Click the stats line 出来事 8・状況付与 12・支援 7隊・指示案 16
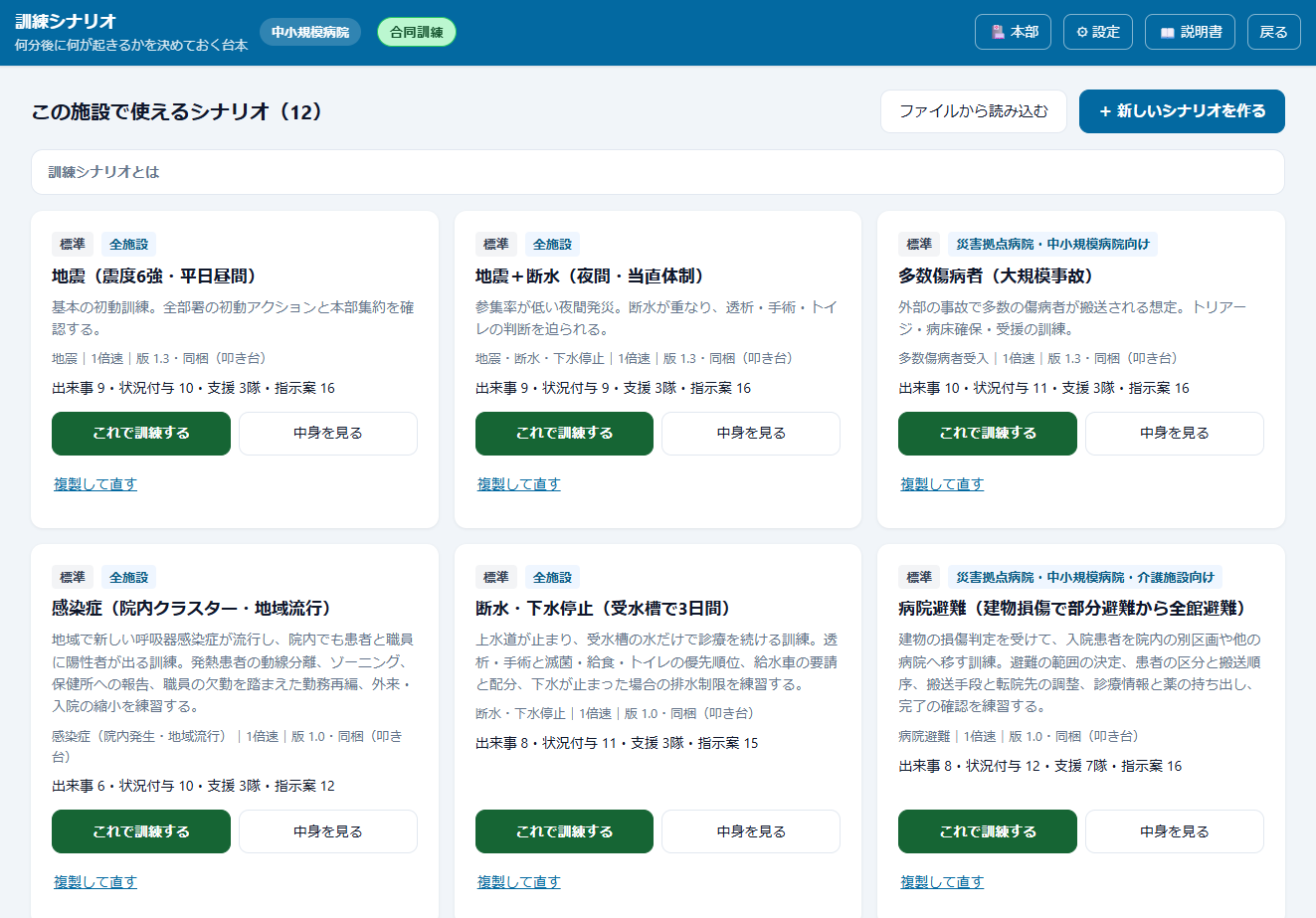This screenshot has width=1316, height=918. coord(1040,766)
